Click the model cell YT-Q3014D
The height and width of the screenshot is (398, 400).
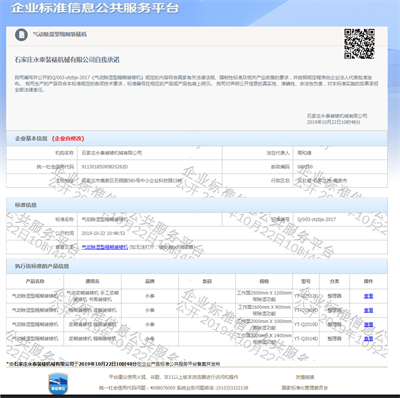(x=306, y=339)
